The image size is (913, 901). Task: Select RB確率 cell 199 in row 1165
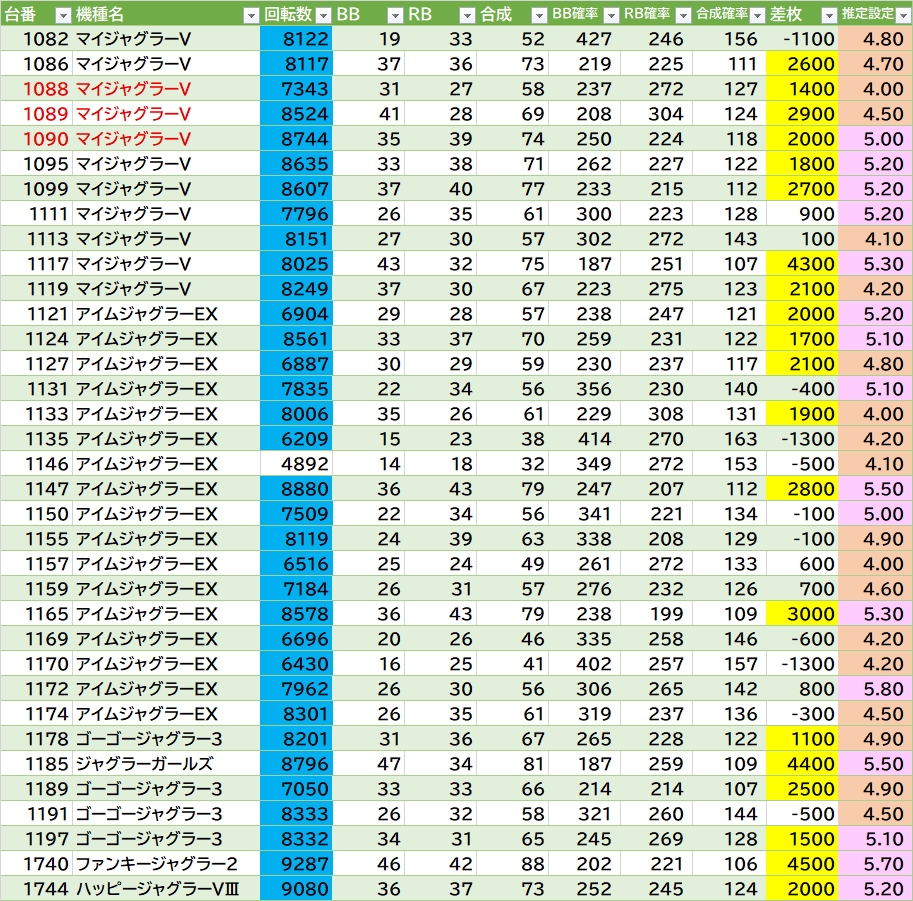pos(656,614)
